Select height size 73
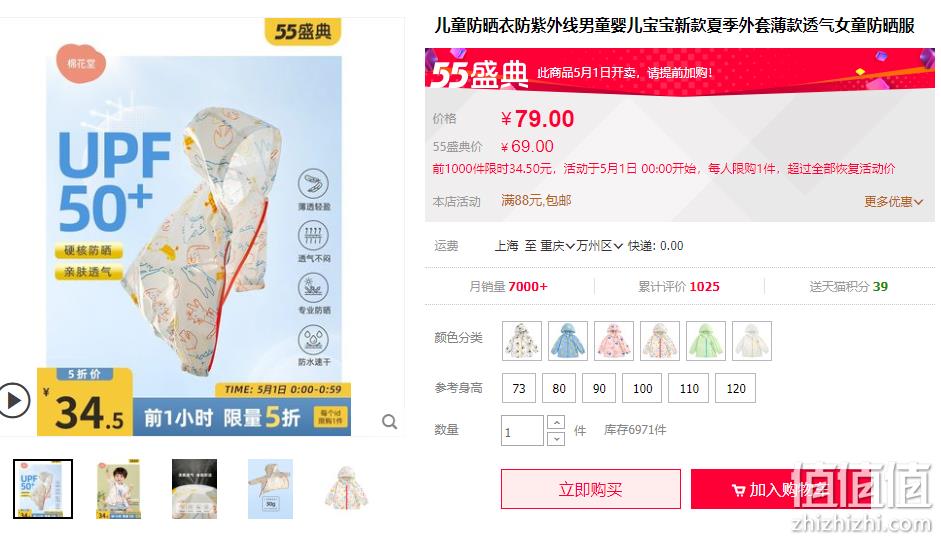Viewport: 941px width, 541px height. point(519,388)
